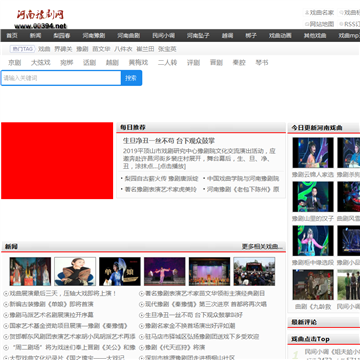The image size is (360, 360).
Task: Open the 其他戏曲 nav item
Action: click(315, 35)
